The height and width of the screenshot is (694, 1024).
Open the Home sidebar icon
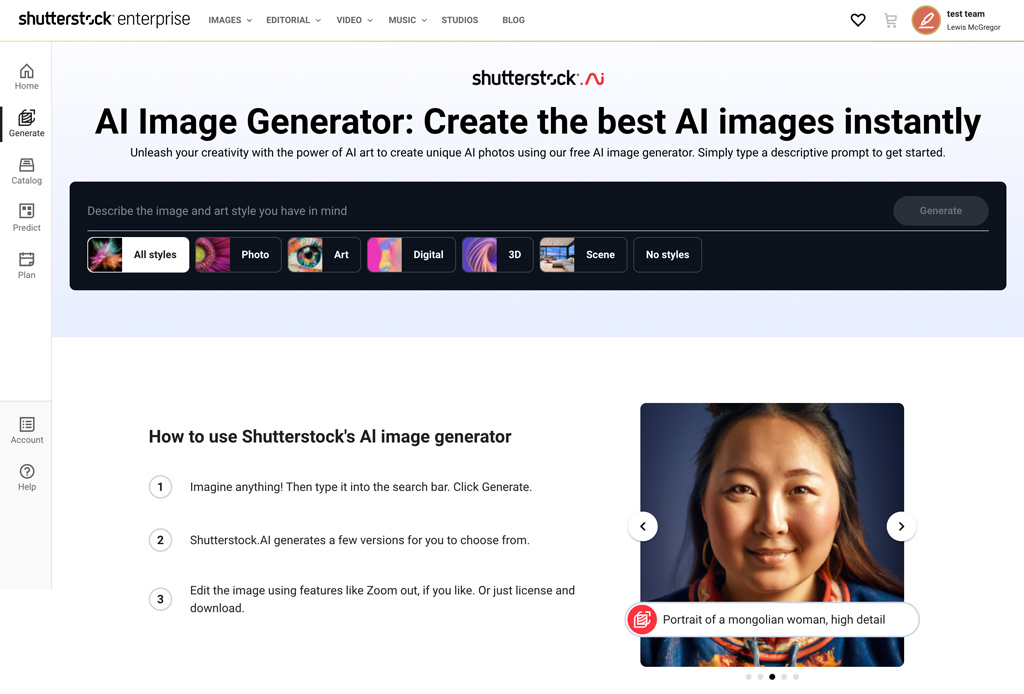26,72
